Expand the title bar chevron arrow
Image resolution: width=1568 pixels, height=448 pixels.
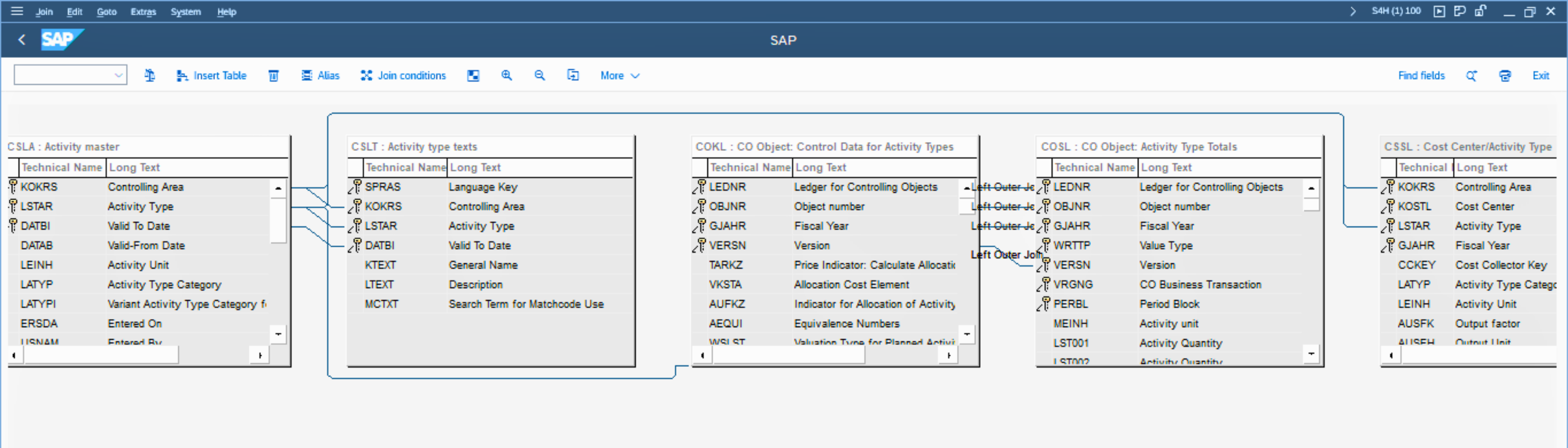pos(1353,11)
